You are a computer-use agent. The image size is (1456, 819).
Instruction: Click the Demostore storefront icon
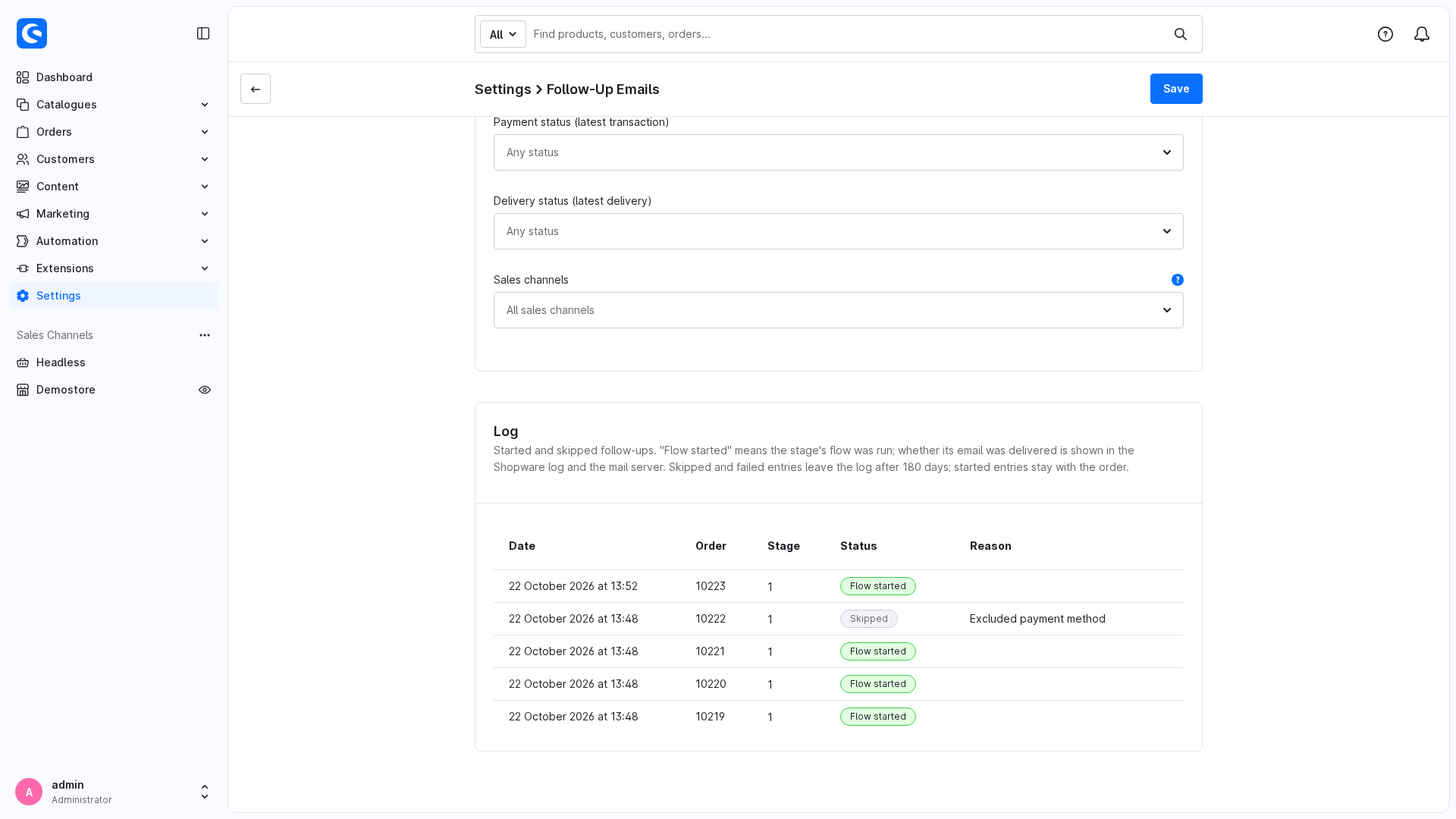pyautogui.click(x=23, y=390)
